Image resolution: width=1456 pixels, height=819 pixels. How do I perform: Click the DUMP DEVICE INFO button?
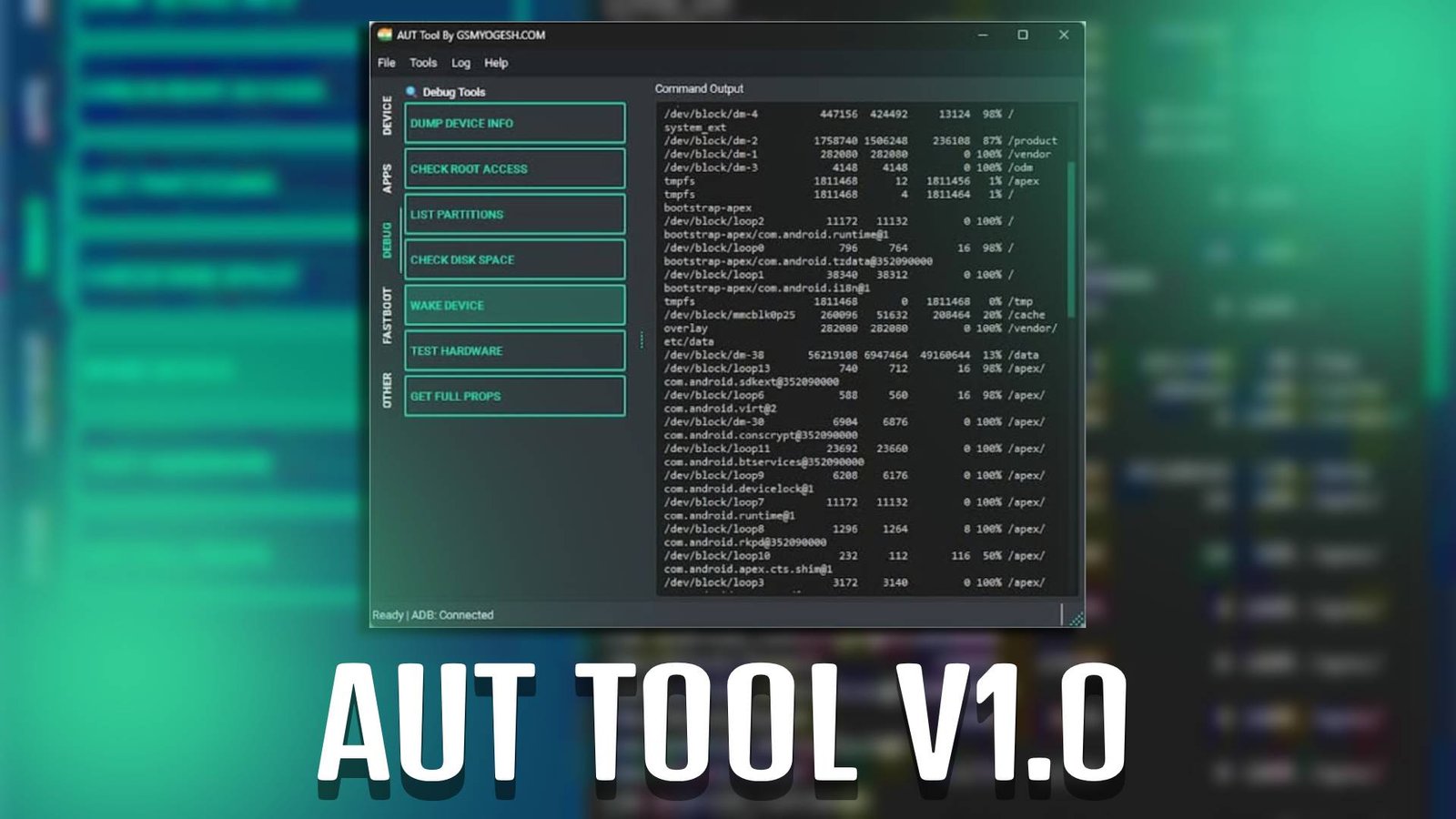[514, 123]
